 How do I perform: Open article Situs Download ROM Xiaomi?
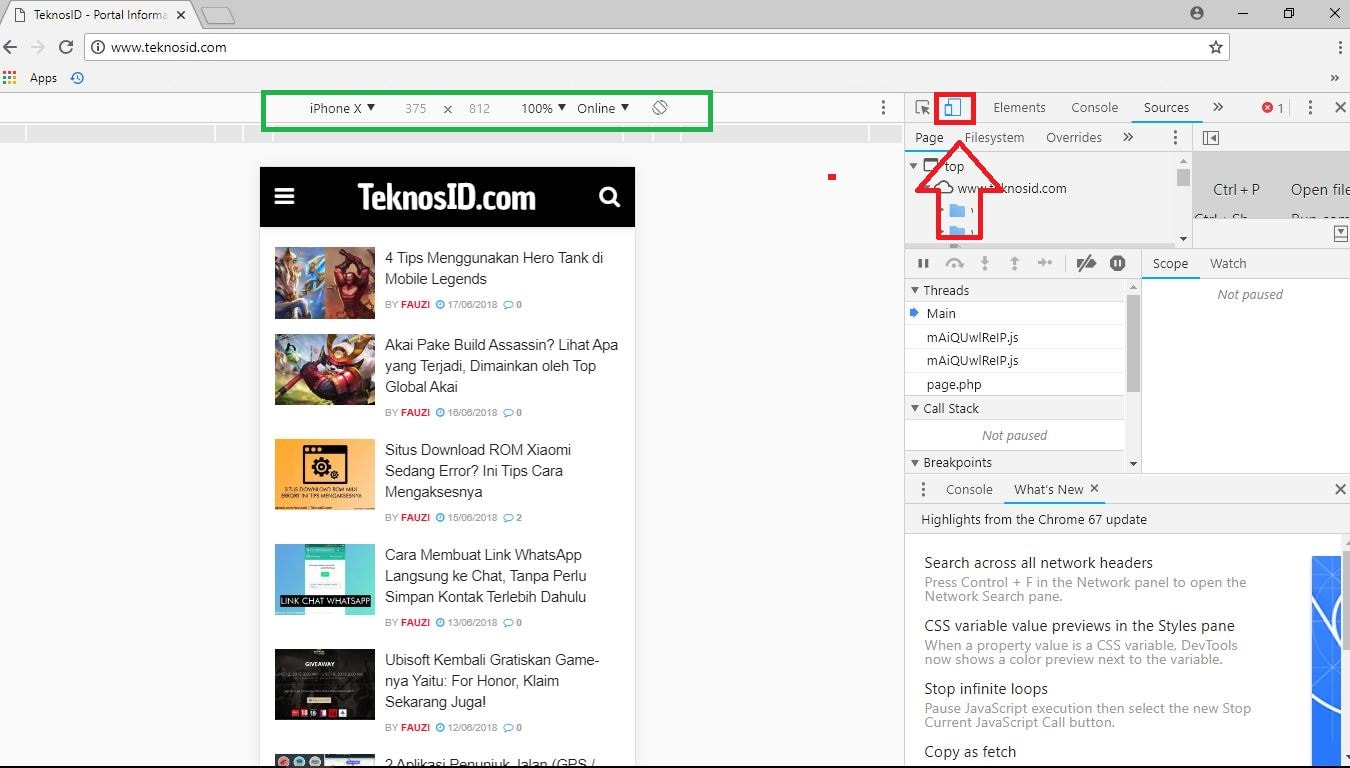(478, 470)
